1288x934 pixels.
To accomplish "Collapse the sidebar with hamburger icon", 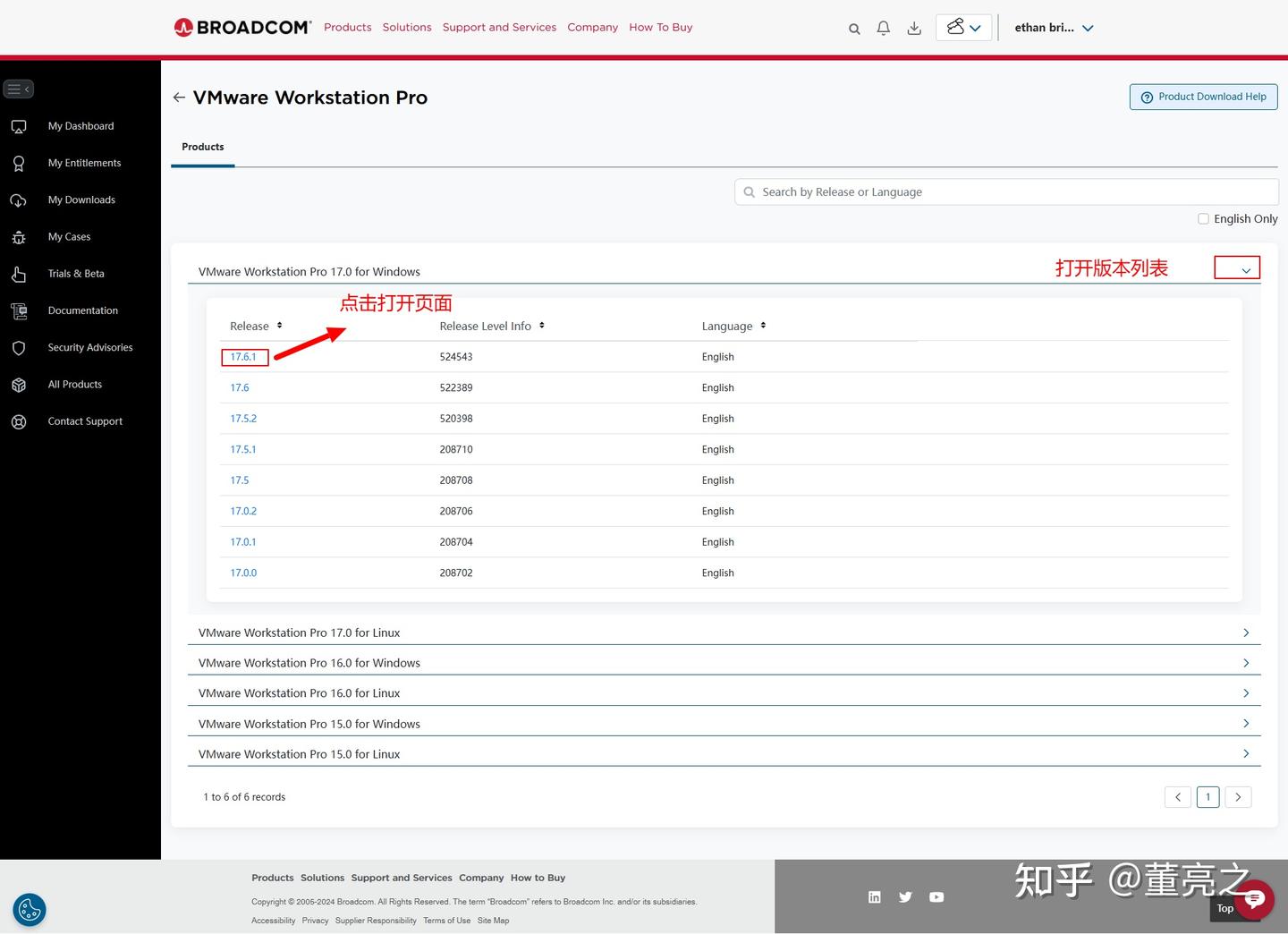I will 19,89.
